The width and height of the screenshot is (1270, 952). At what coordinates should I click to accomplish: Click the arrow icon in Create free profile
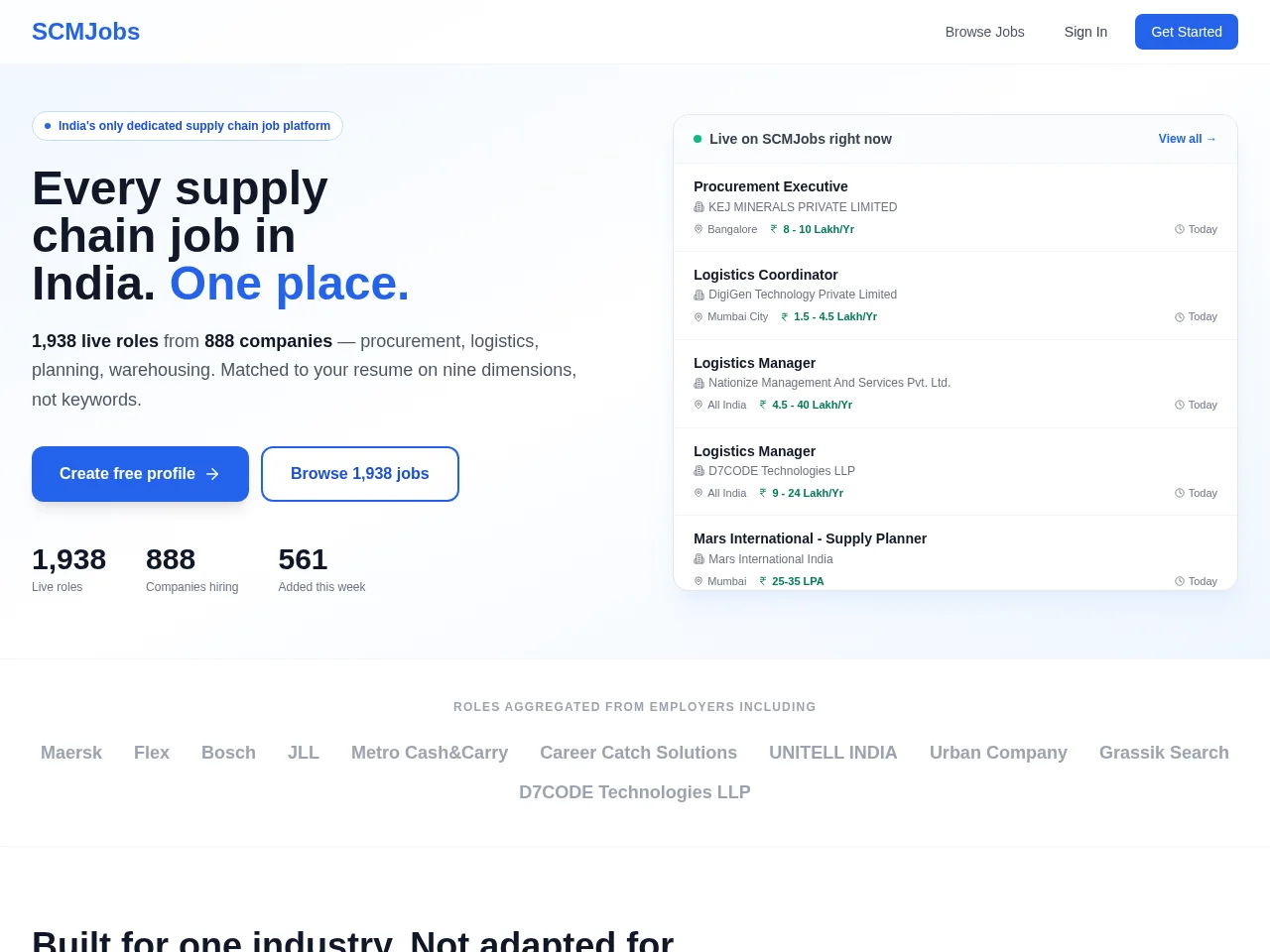[212, 474]
